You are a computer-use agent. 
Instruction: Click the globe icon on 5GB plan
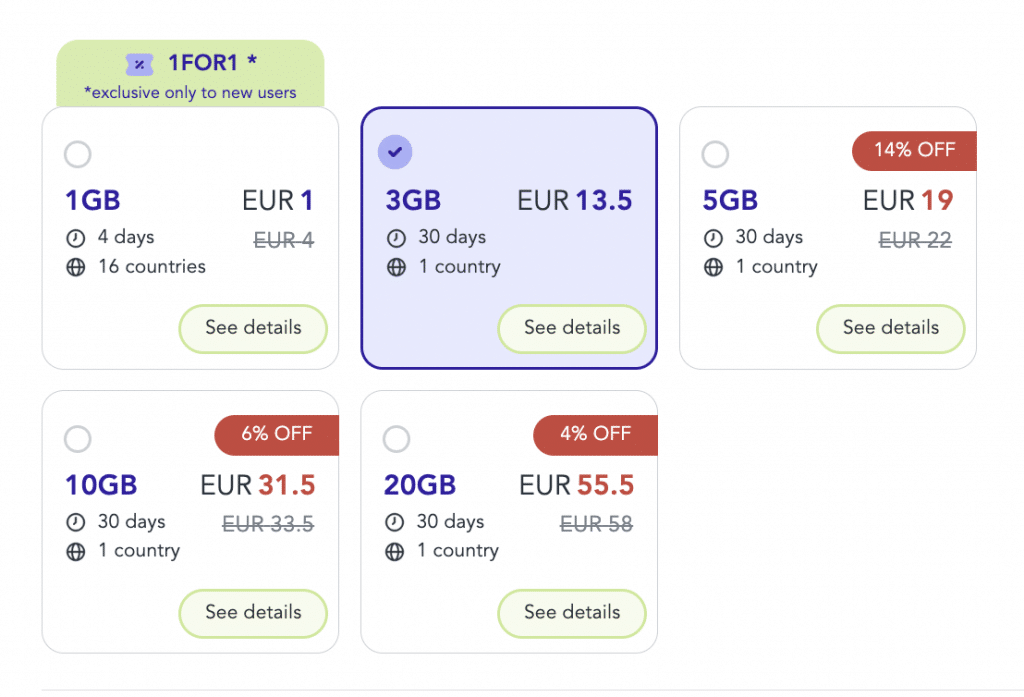tap(713, 268)
